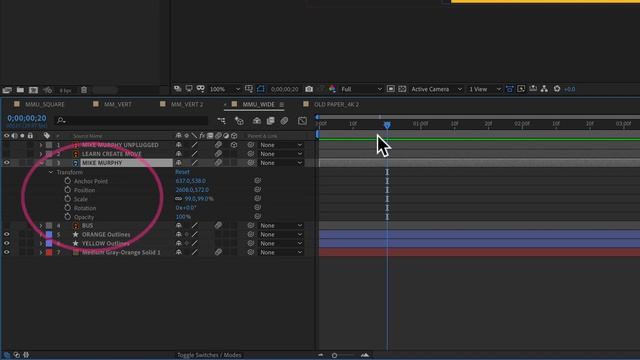The width and height of the screenshot is (640, 360).
Task: Toggle visibility eye of MIKE MURPHY layer
Action: (7, 163)
